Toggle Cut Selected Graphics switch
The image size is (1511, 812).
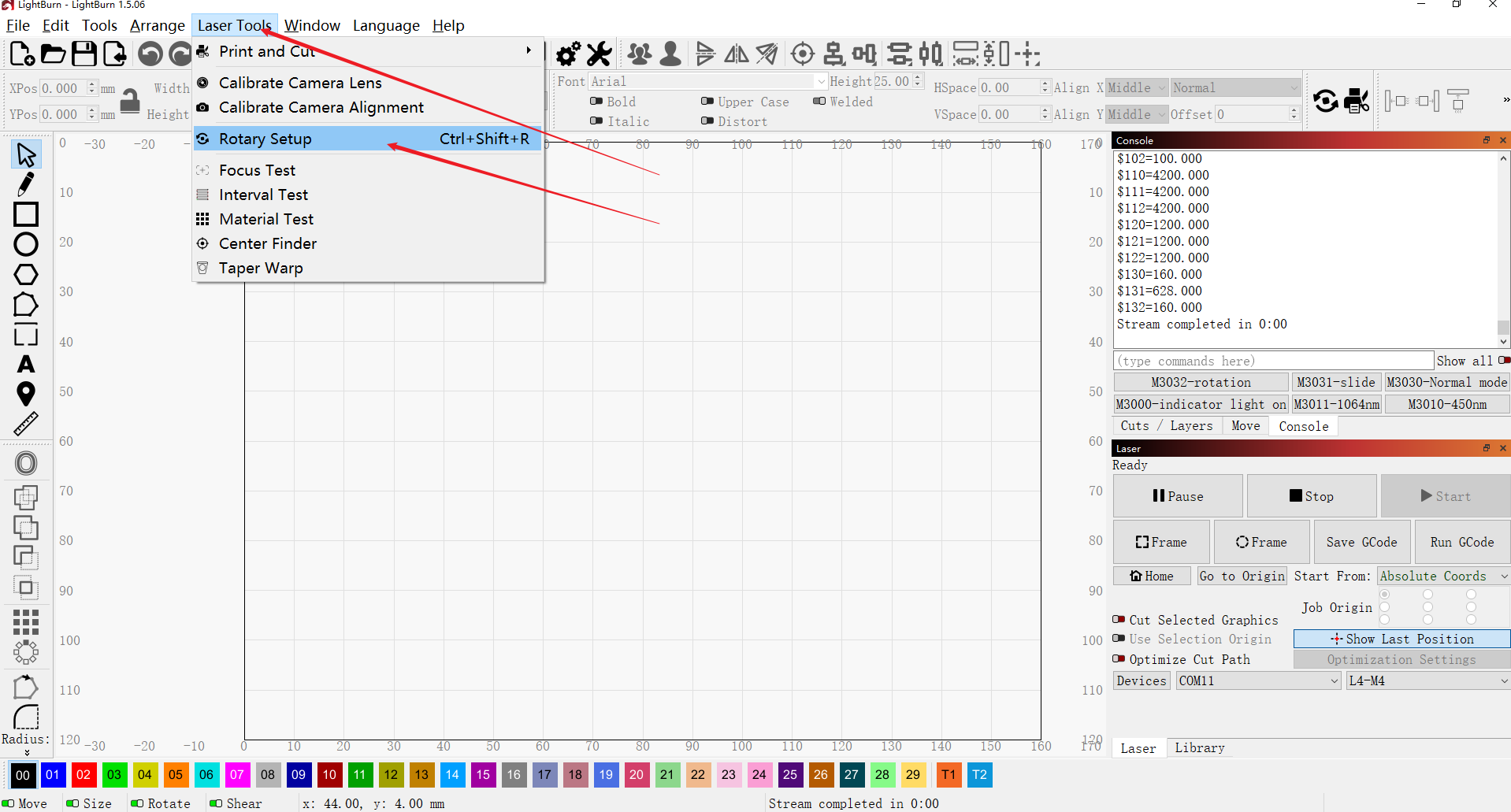pos(1119,620)
